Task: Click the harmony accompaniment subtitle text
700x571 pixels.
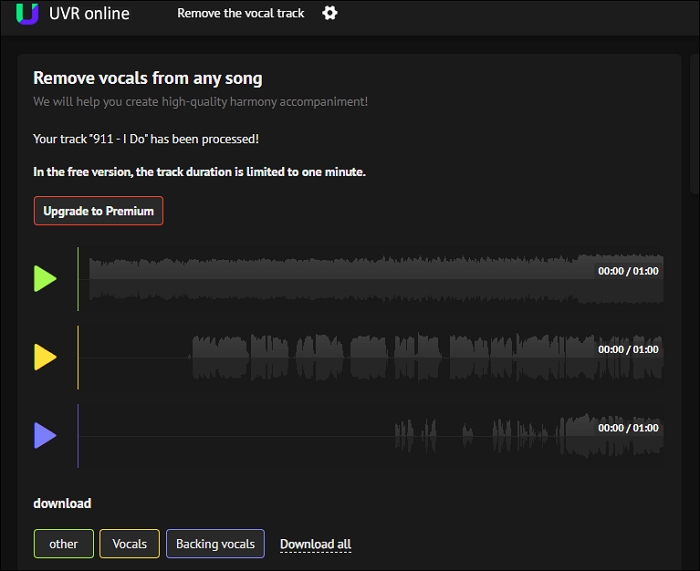Action: [x=200, y=102]
